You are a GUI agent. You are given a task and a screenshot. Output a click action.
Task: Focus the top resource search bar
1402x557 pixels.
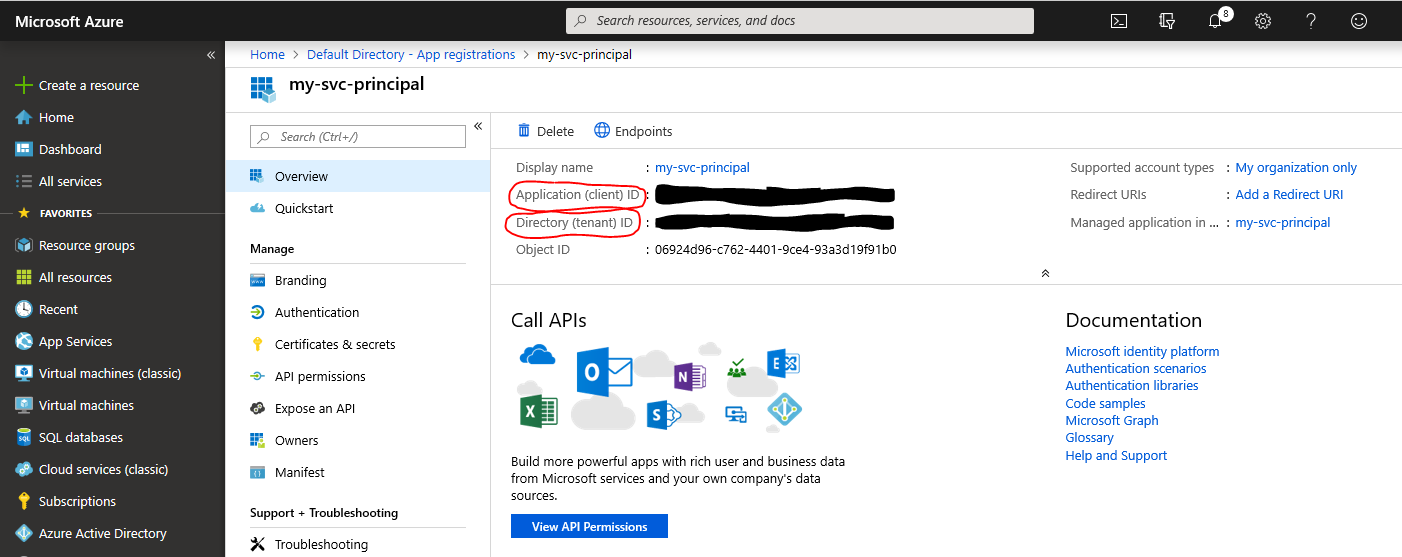[x=800, y=21]
